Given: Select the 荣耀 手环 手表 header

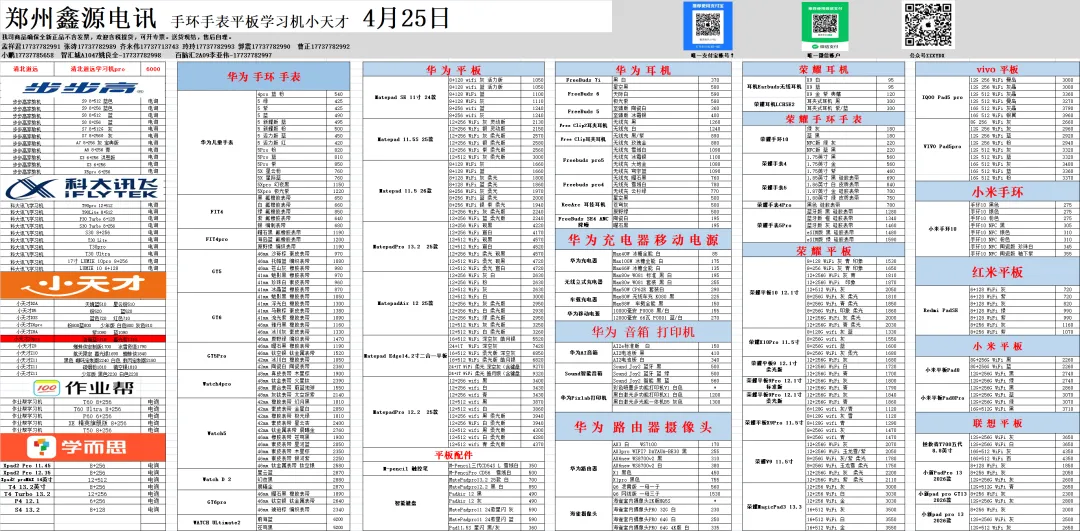Looking at the screenshot, I should (x=823, y=118).
